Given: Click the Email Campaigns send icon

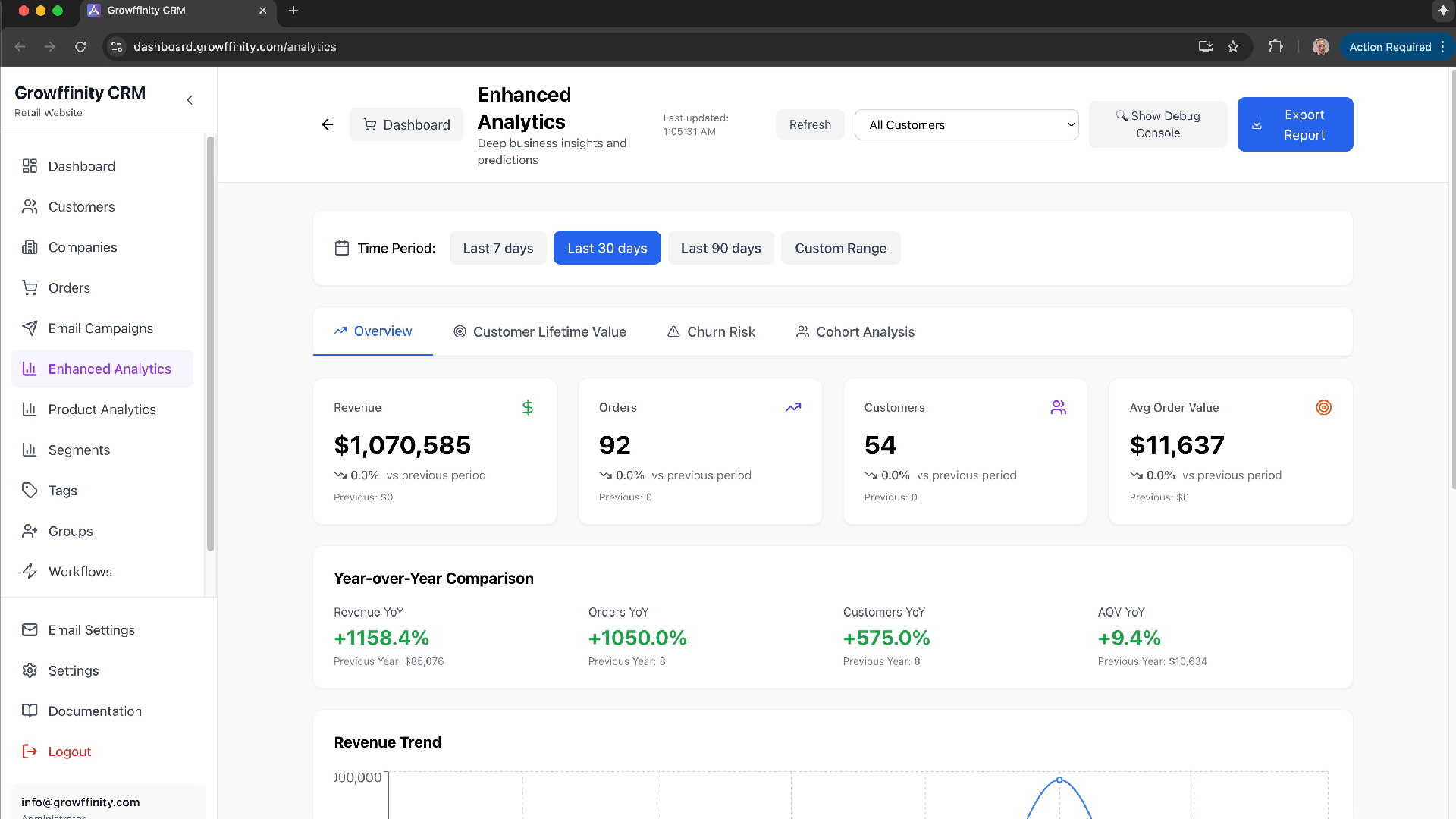Looking at the screenshot, I should point(30,328).
